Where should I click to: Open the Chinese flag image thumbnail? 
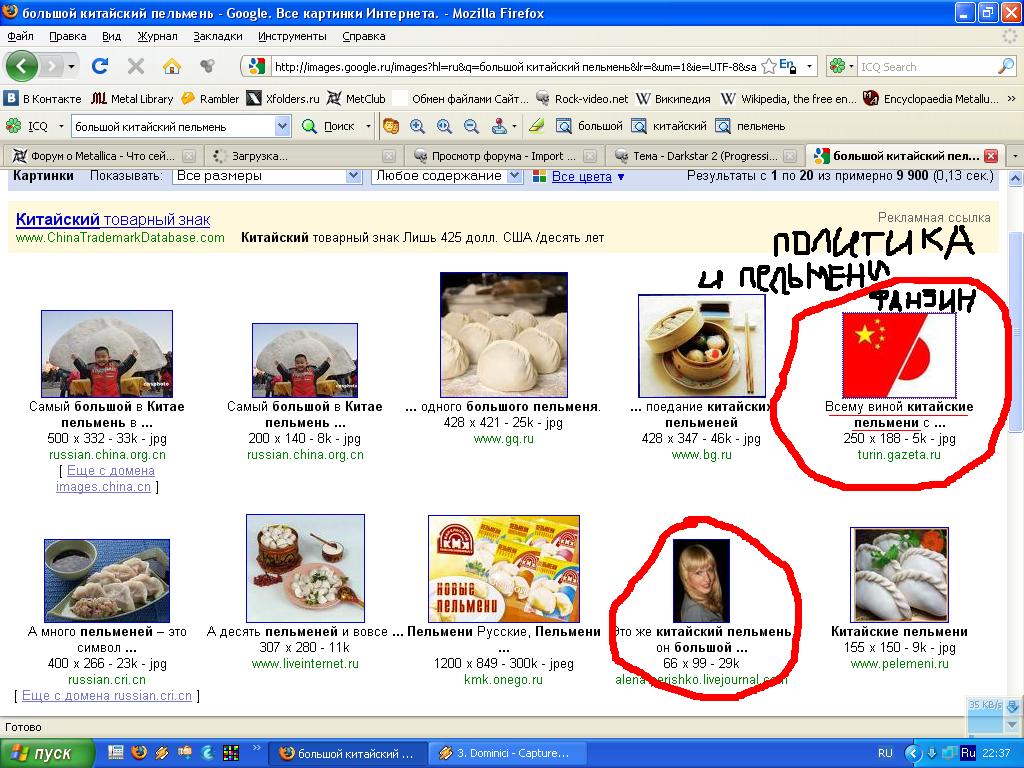coord(899,355)
